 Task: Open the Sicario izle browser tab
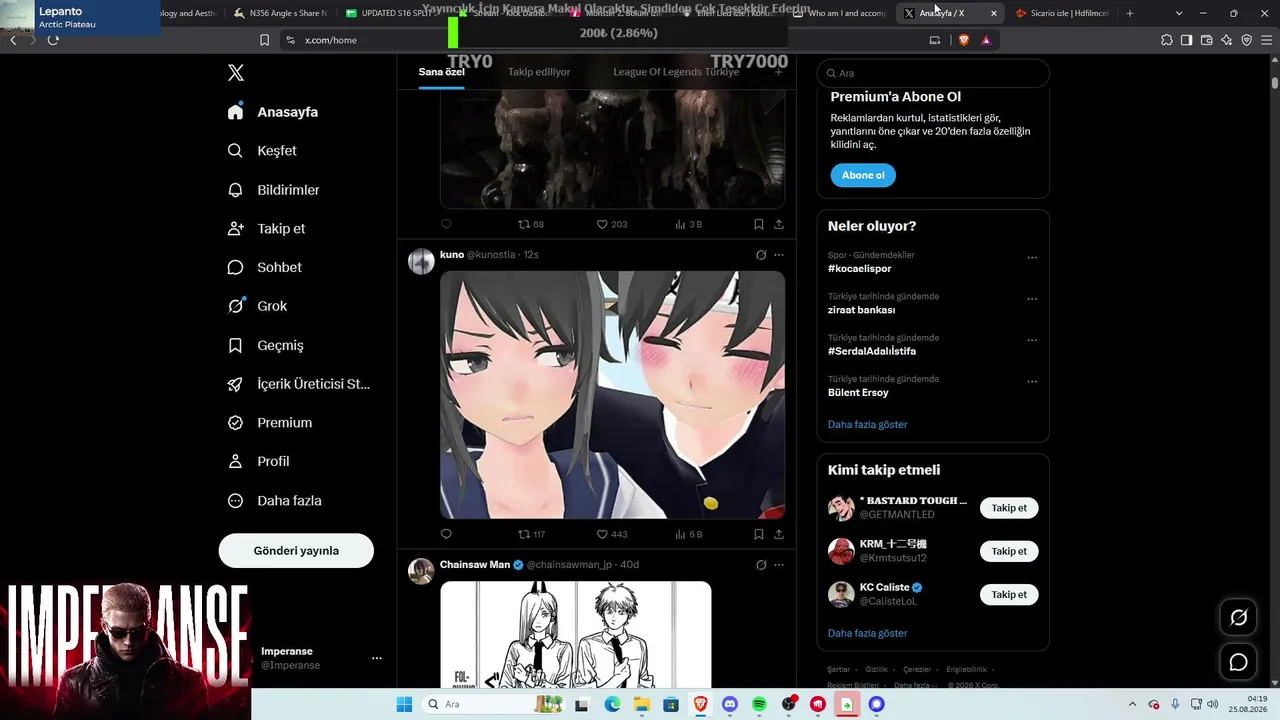click(1061, 13)
